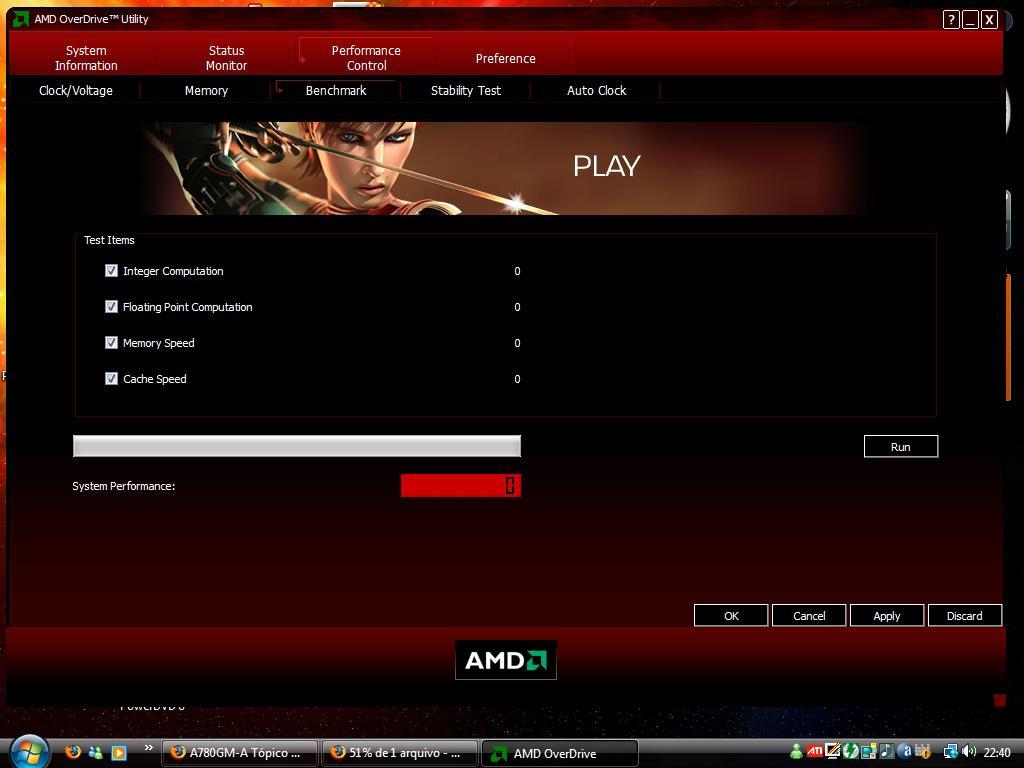The width and height of the screenshot is (1024, 768).
Task: Click the System Performance label
Action: [x=123, y=486]
